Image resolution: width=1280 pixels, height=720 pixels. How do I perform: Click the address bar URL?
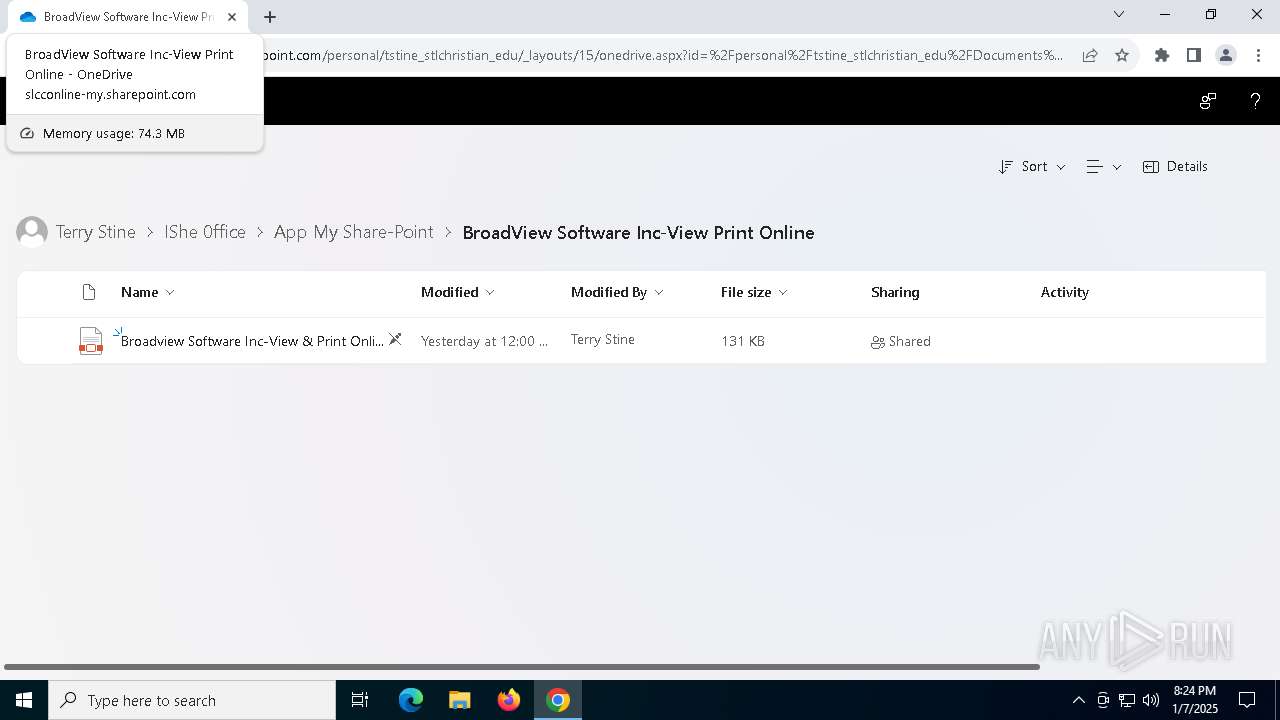click(664, 55)
